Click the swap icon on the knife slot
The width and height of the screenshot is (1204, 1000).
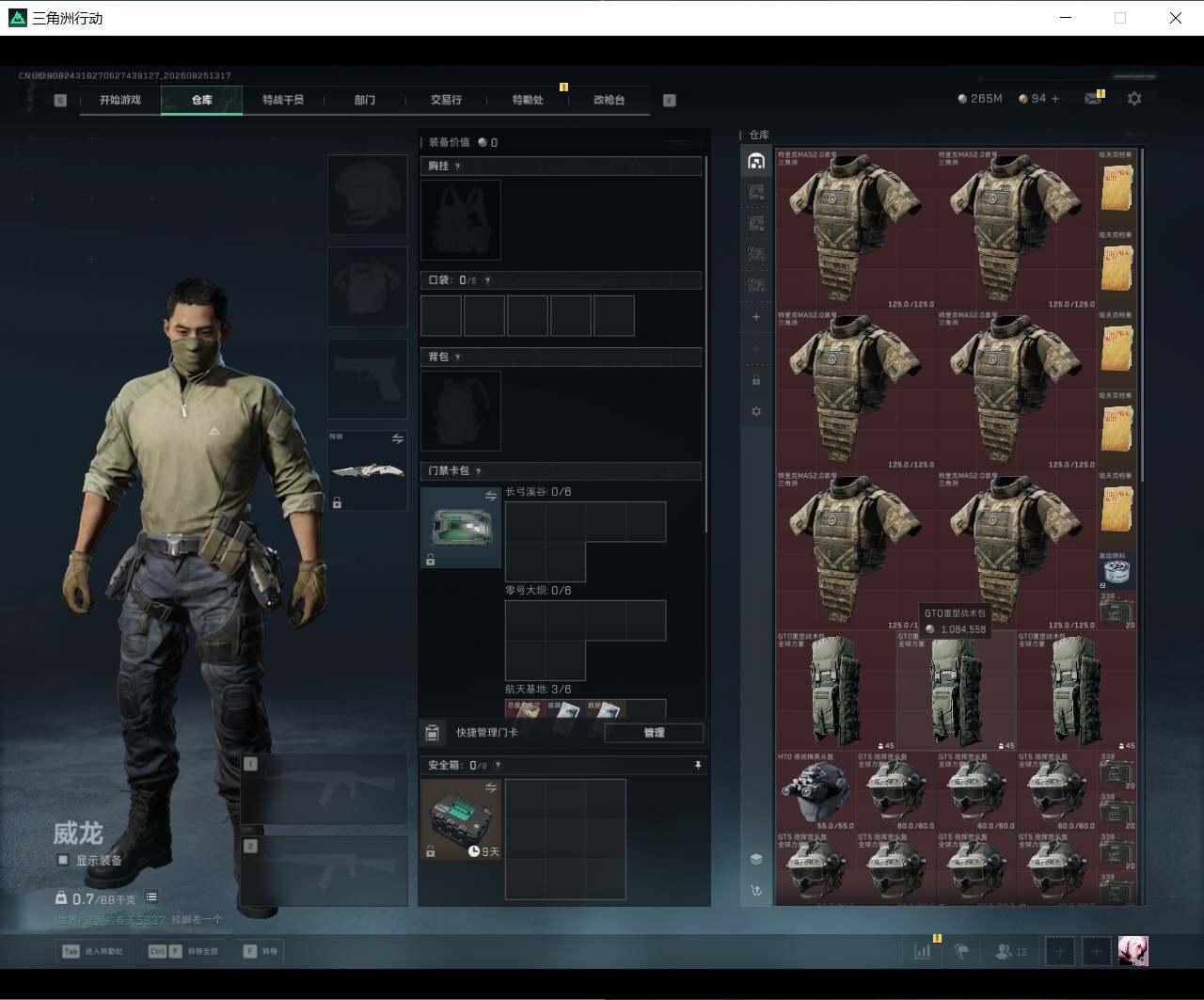pos(397,438)
